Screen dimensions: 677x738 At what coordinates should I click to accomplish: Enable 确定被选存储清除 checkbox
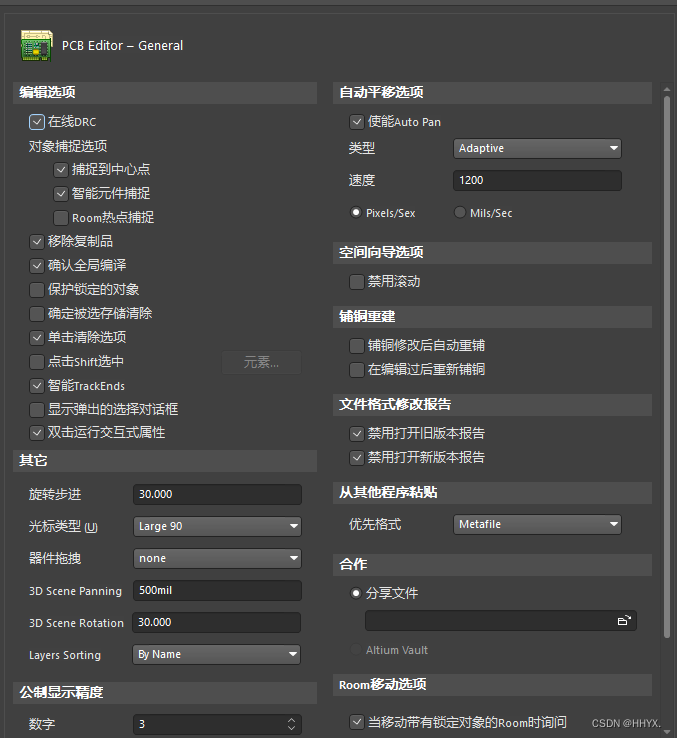(x=37, y=313)
